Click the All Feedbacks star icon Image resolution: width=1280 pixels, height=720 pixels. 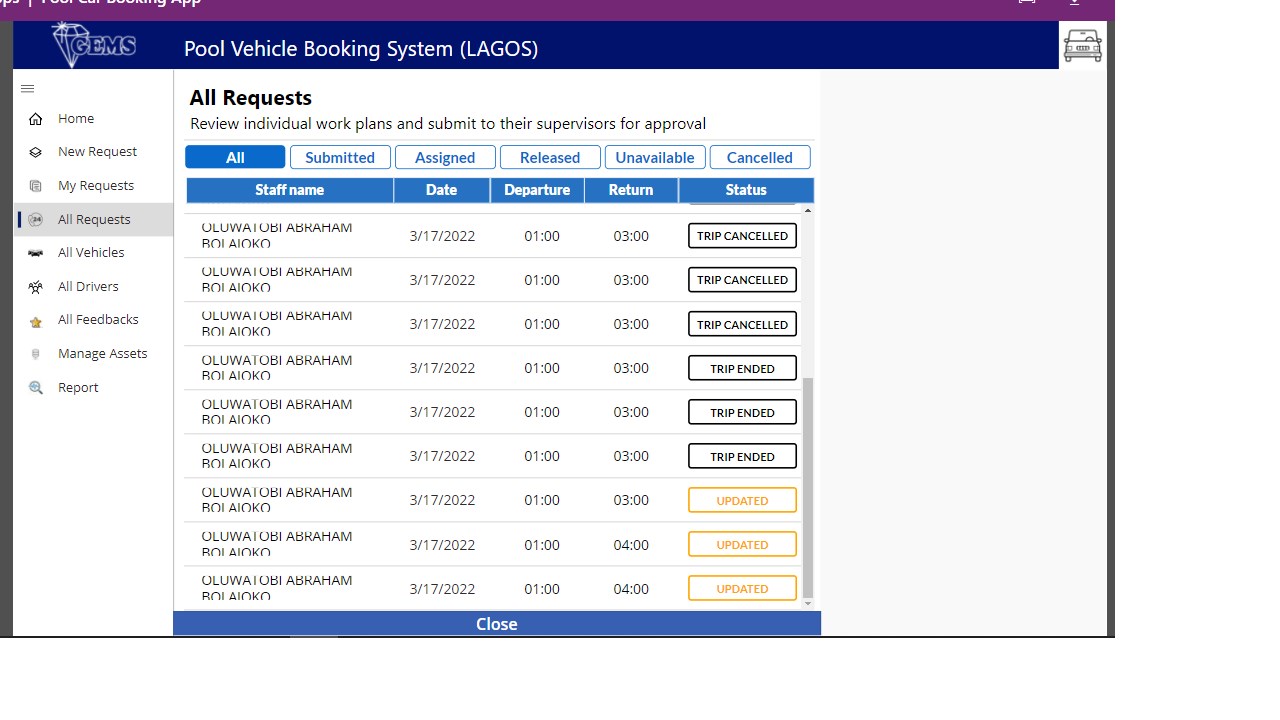point(36,321)
